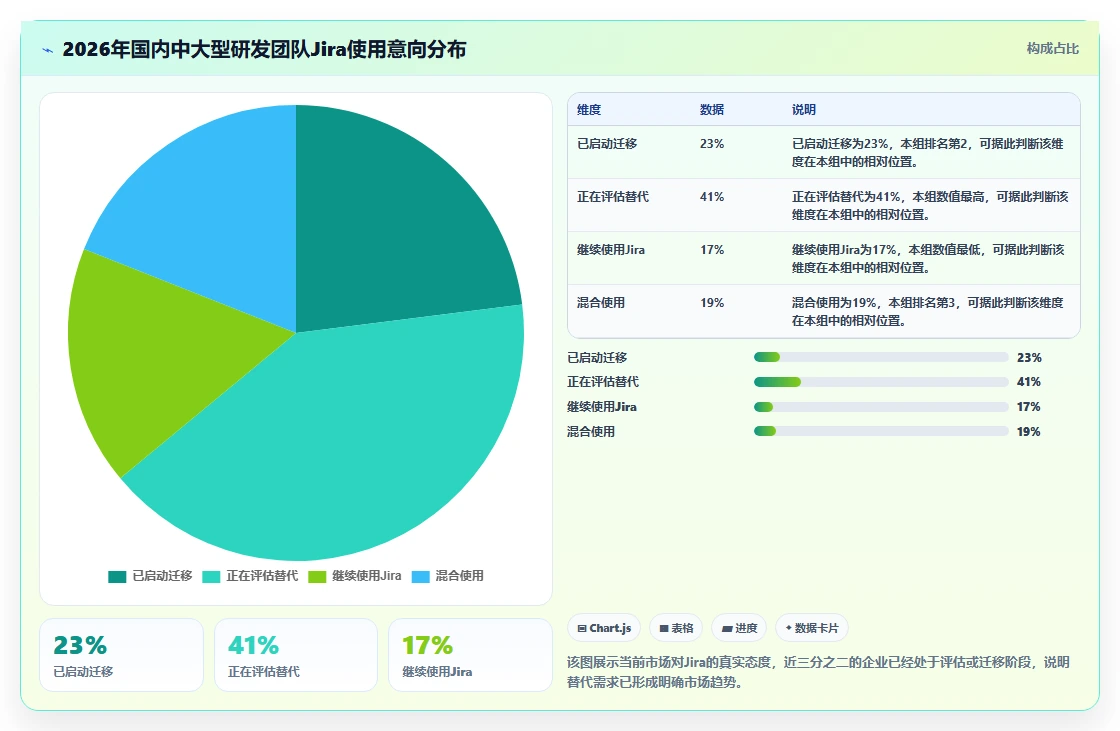Toggle the 正在评估替代 legend swatch
The height and width of the screenshot is (731, 1120).
click(x=211, y=577)
